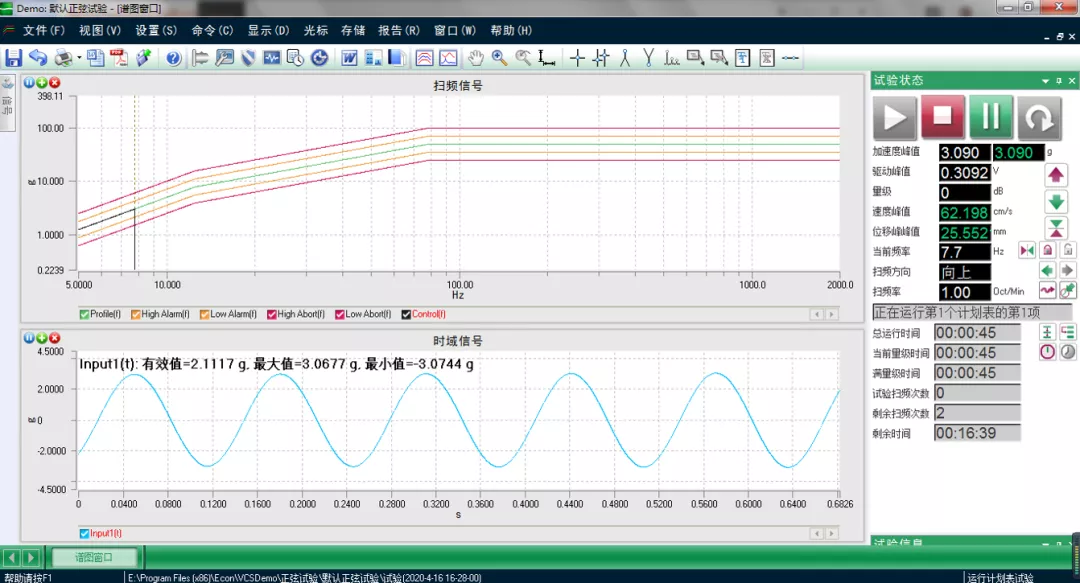
Task: Select the gray zoom out magnifier tool
Action: 523,58
